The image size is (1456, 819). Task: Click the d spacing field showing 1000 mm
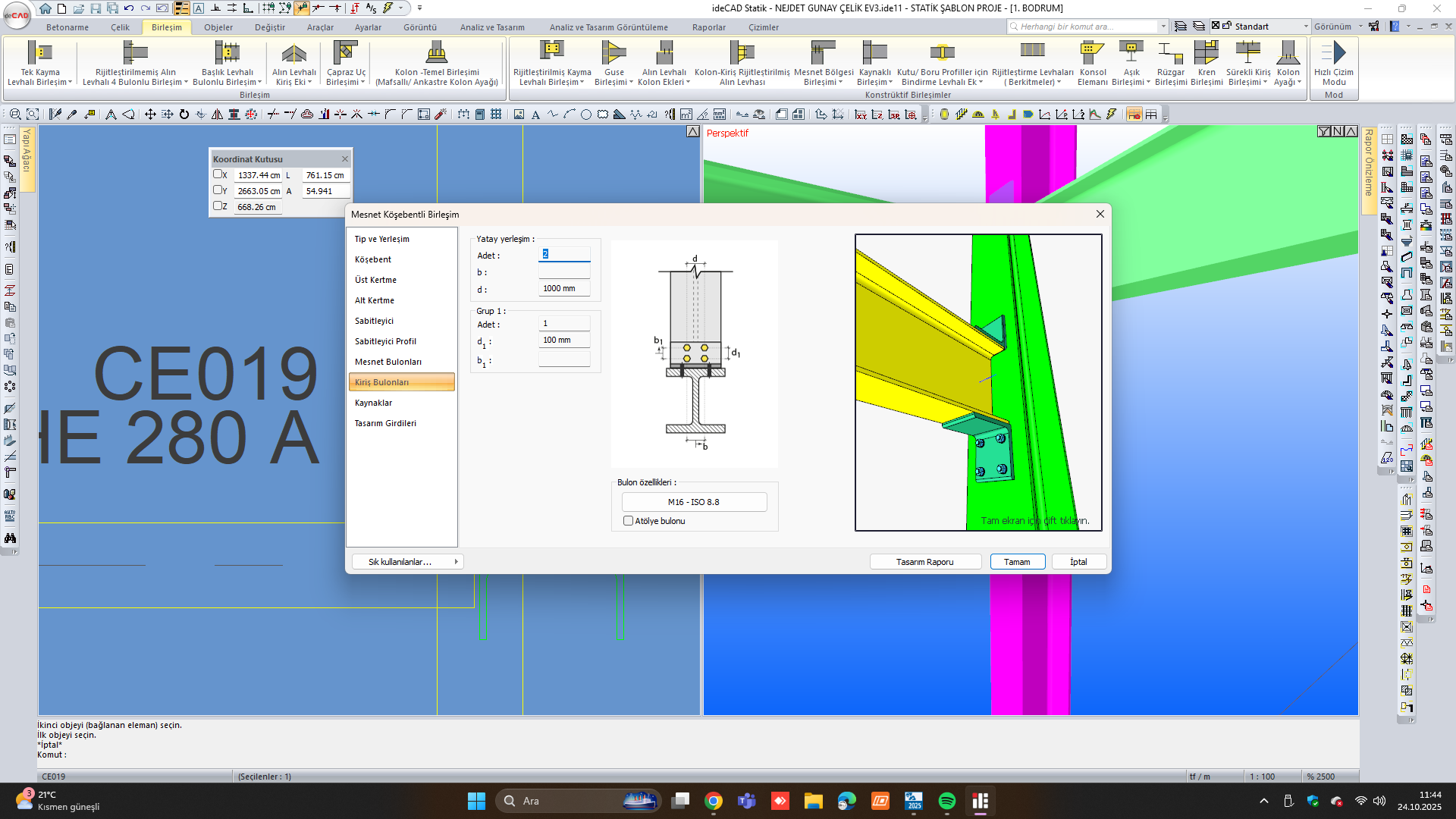pos(563,288)
